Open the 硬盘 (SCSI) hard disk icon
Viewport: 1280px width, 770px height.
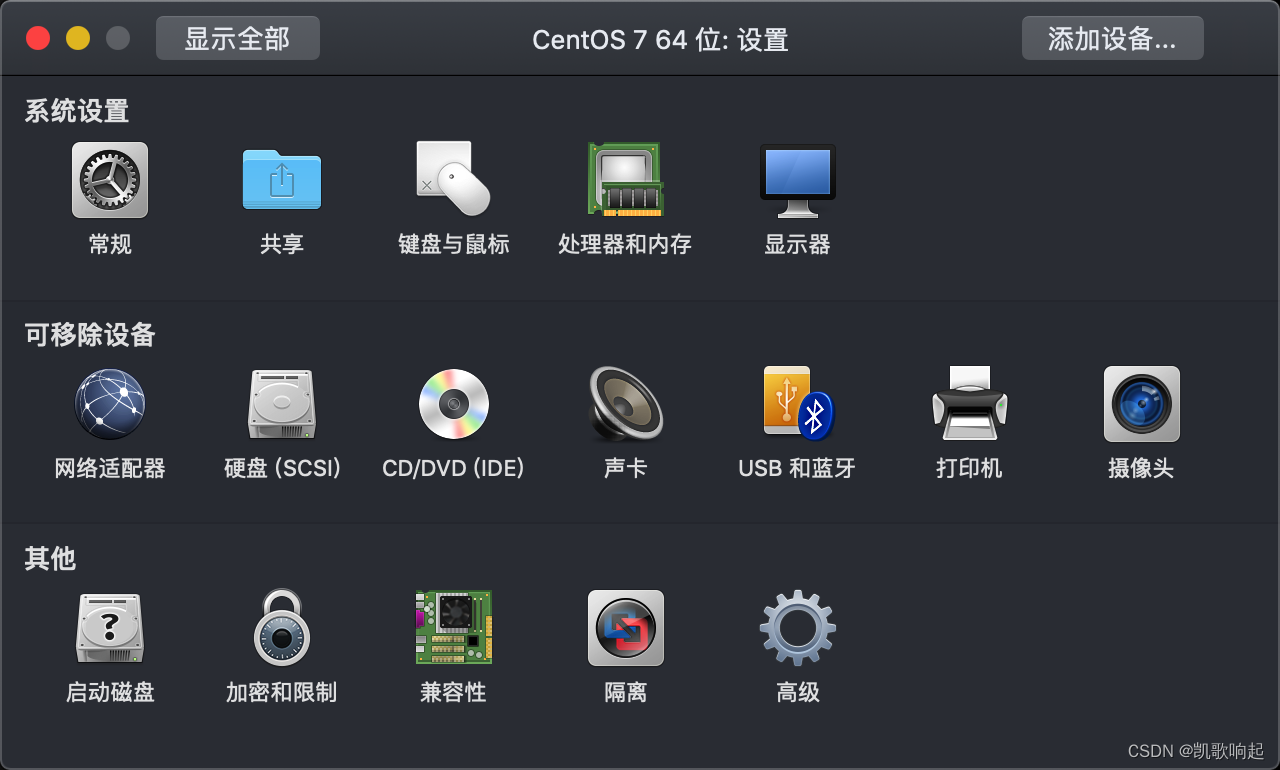click(282, 404)
